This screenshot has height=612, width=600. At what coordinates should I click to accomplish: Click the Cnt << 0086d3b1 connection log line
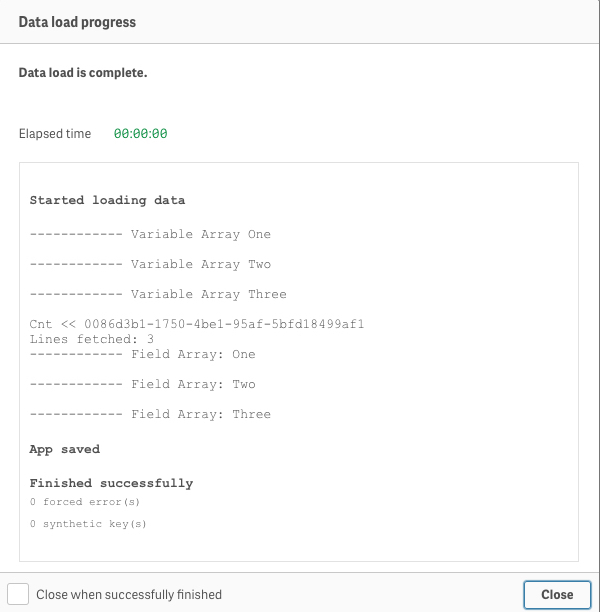coord(197,324)
